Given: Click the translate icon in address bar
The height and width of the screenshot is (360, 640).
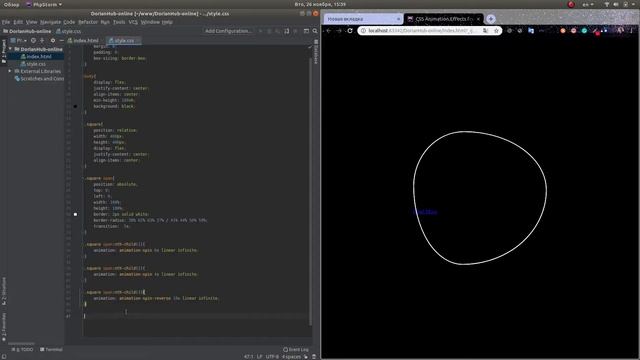Looking at the screenshot, I should pyautogui.click(x=485, y=31).
